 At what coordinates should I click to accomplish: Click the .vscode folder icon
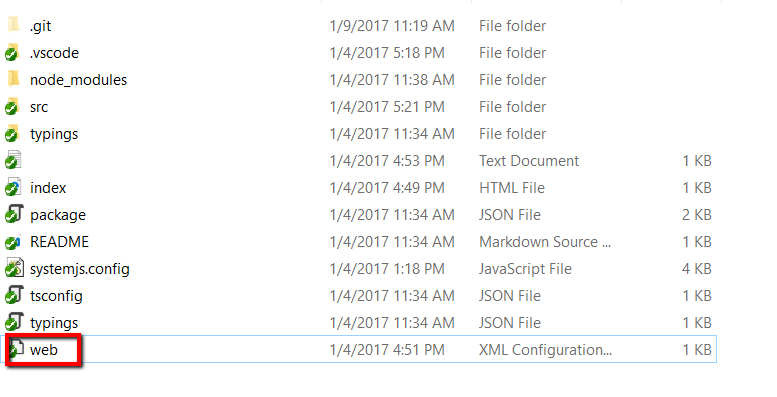coord(13,52)
